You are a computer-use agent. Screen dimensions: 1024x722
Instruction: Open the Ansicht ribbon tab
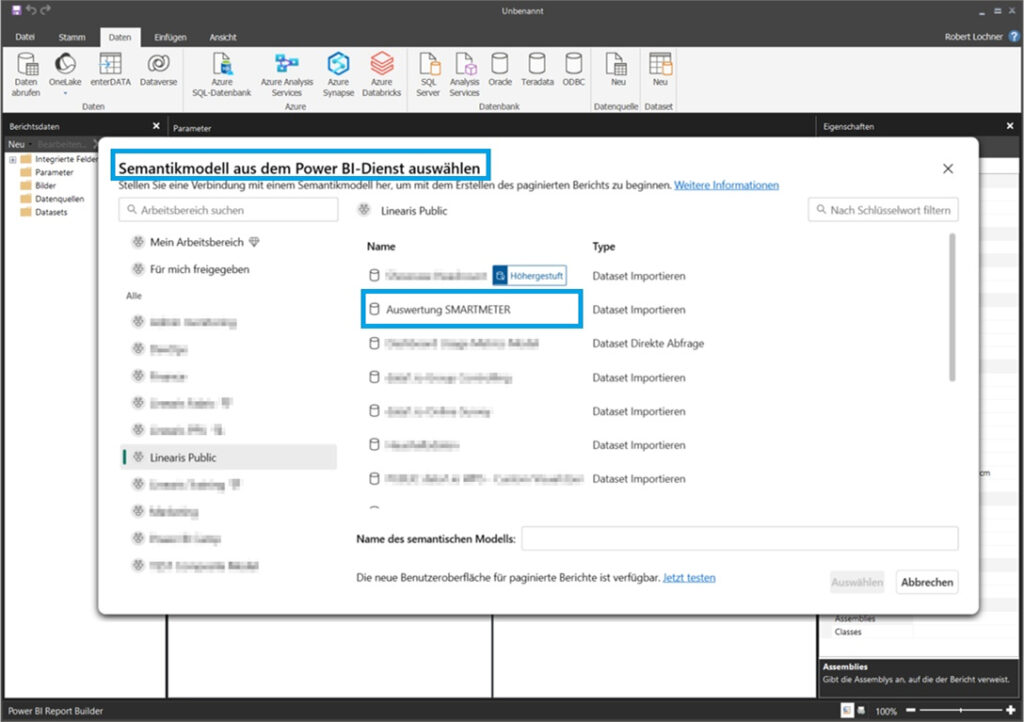(x=222, y=37)
